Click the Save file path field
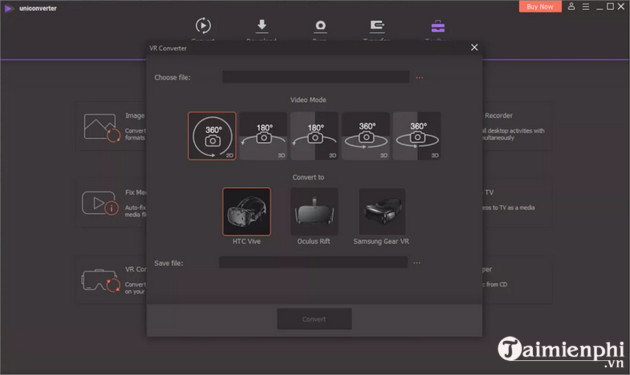Viewport: 630px width, 375px height. pos(313,262)
